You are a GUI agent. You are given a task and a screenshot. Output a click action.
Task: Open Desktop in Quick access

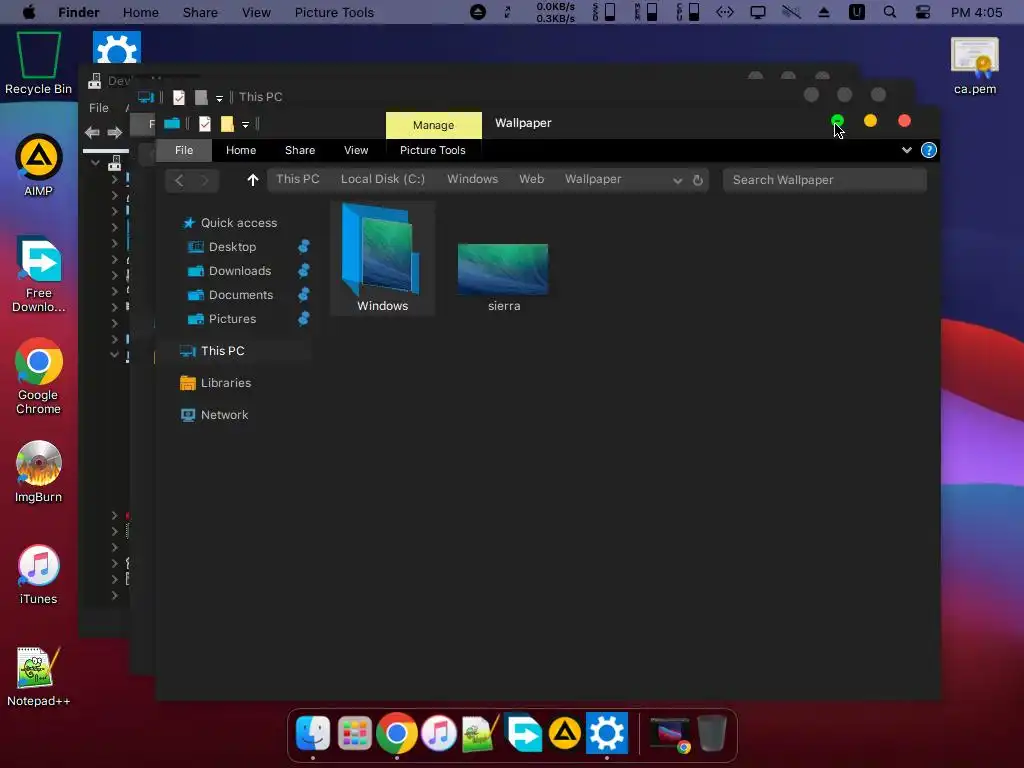pos(232,247)
